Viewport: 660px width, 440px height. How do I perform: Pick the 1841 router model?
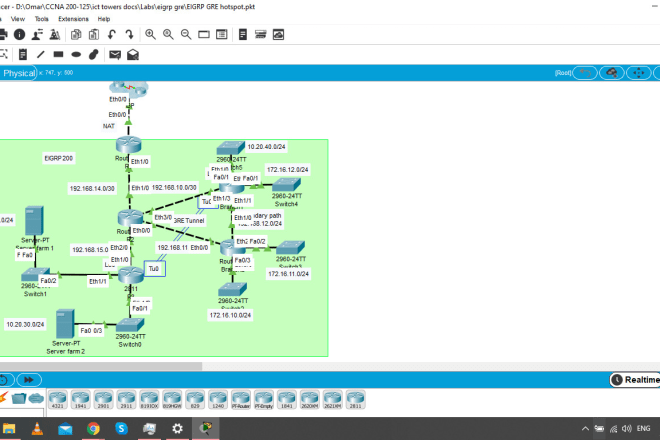(287, 400)
